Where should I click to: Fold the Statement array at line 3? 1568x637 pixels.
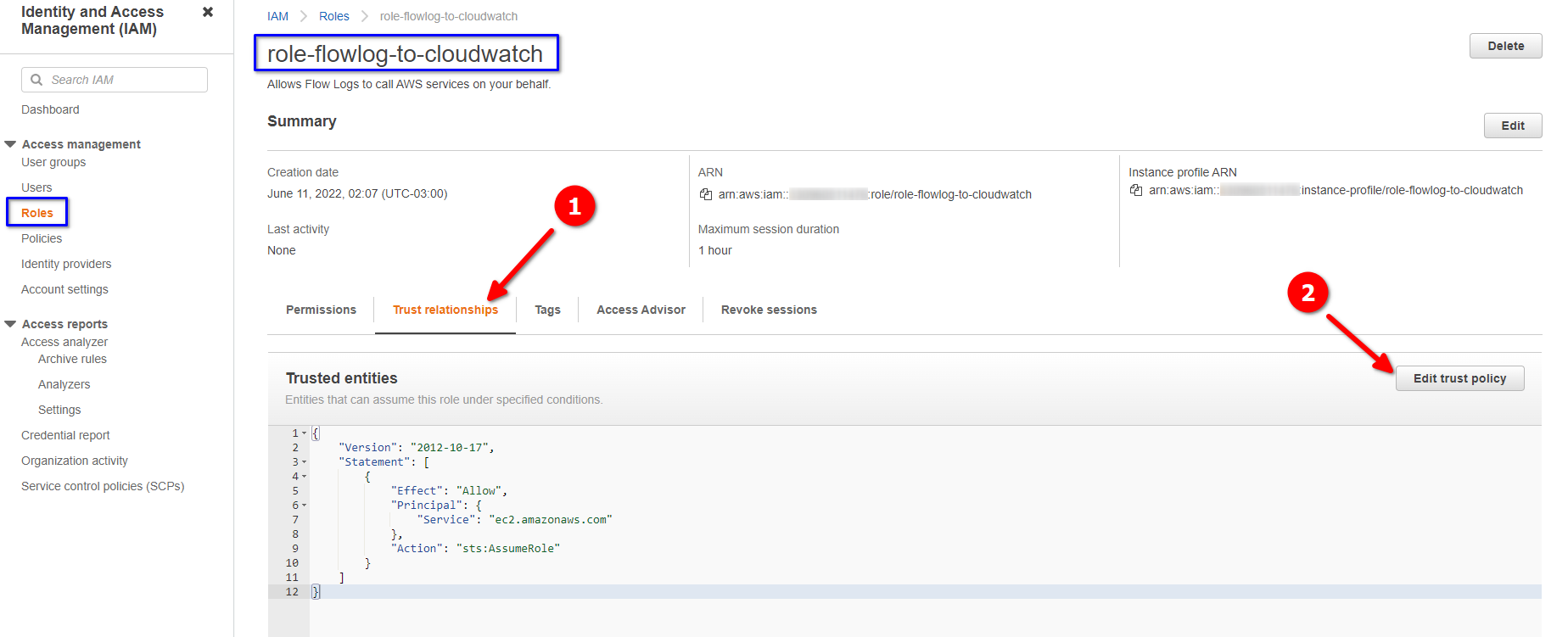click(305, 462)
